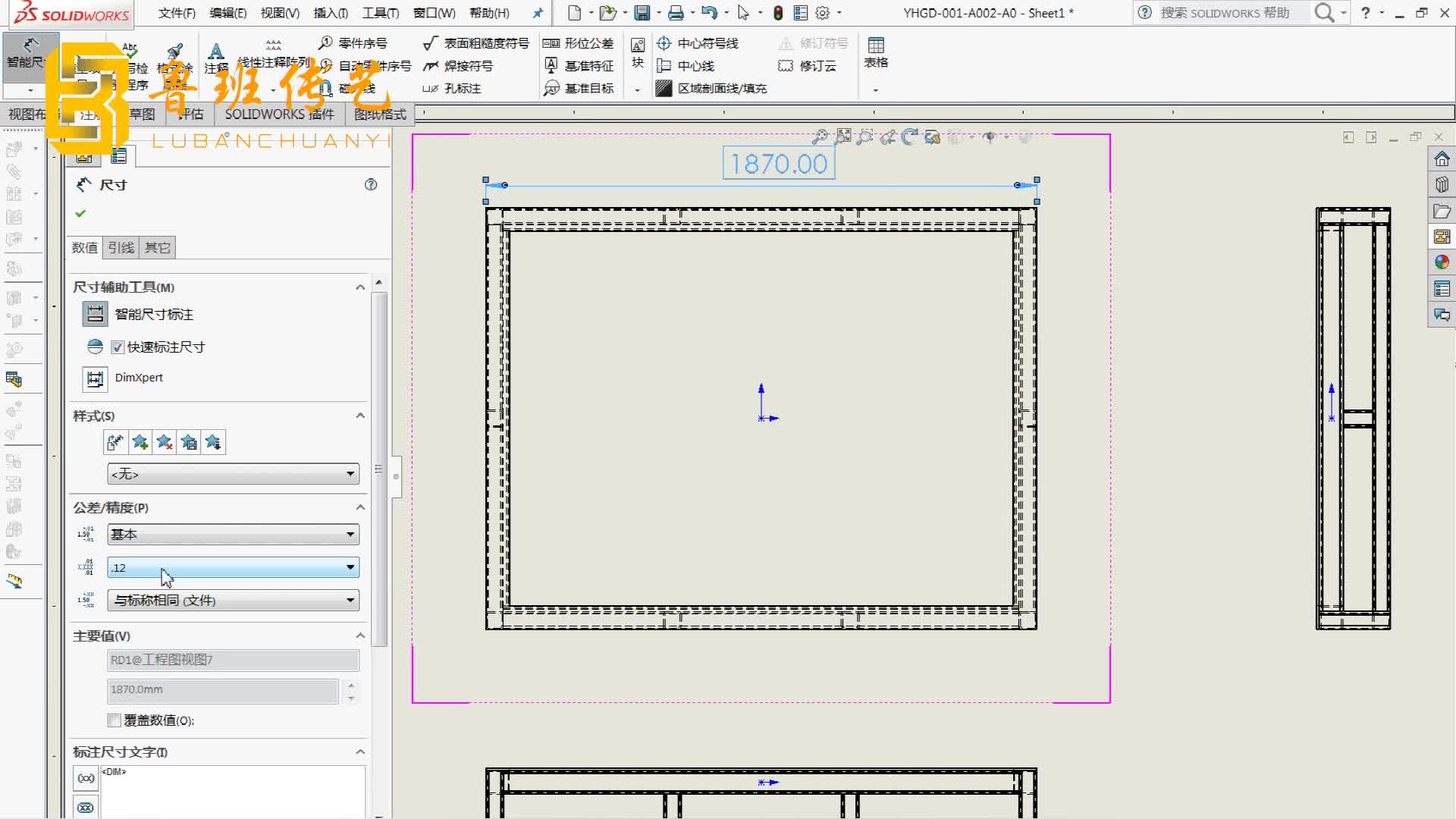The height and width of the screenshot is (819, 1456).
Task: Open the .12 unit precision dropdown
Action: click(x=233, y=567)
